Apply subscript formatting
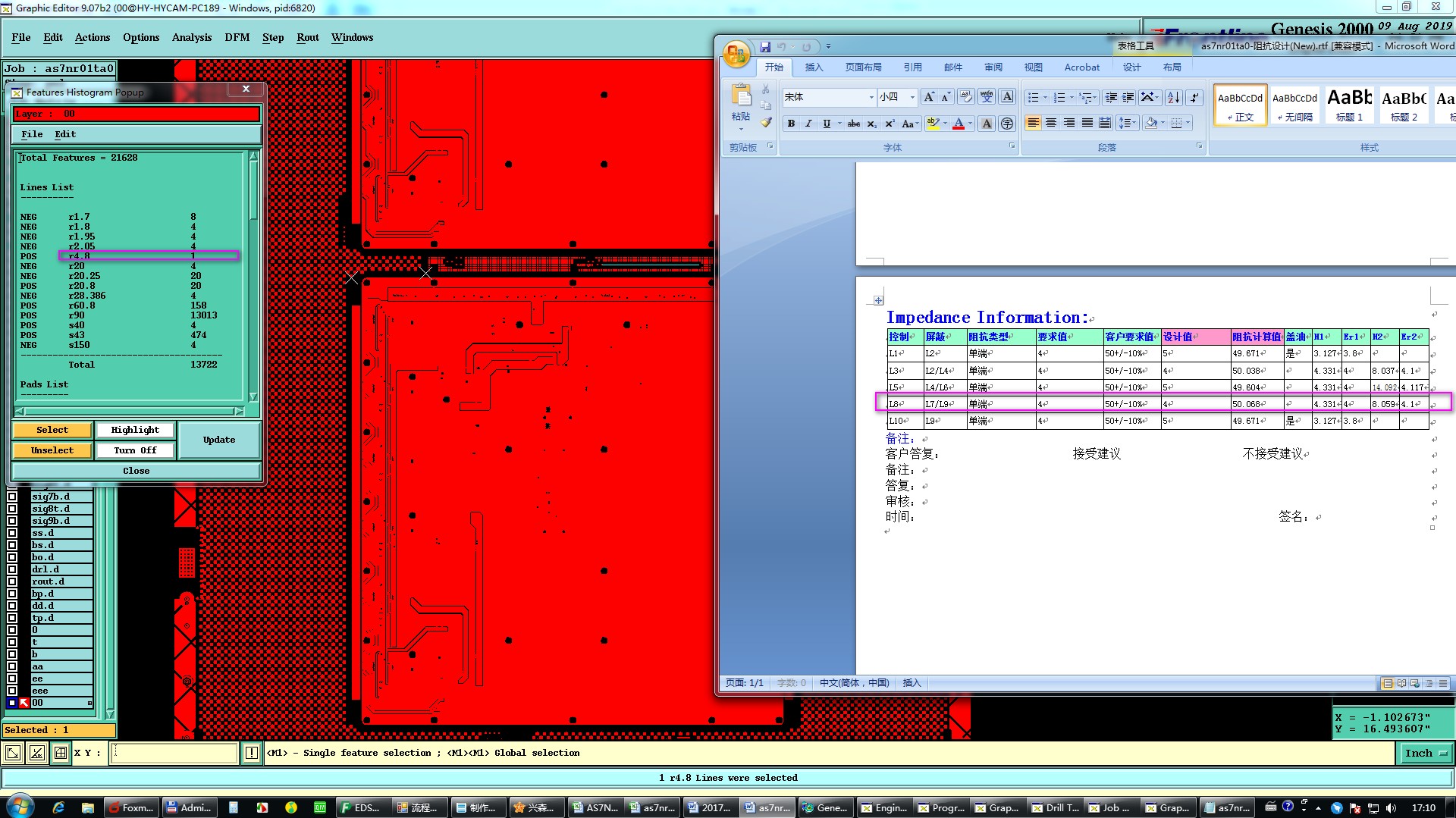The image size is (1456, 818). click(872, 124)
